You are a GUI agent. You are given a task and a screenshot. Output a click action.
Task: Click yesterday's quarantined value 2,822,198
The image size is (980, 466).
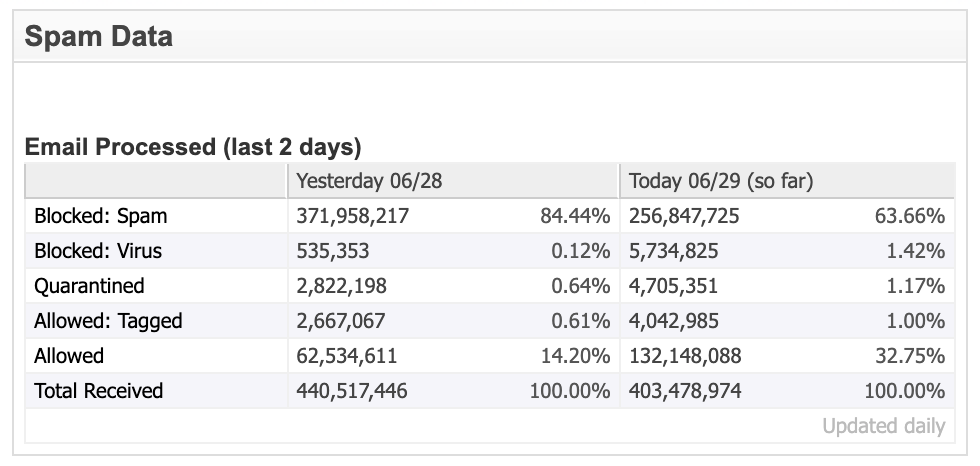[x=341, y=286]
